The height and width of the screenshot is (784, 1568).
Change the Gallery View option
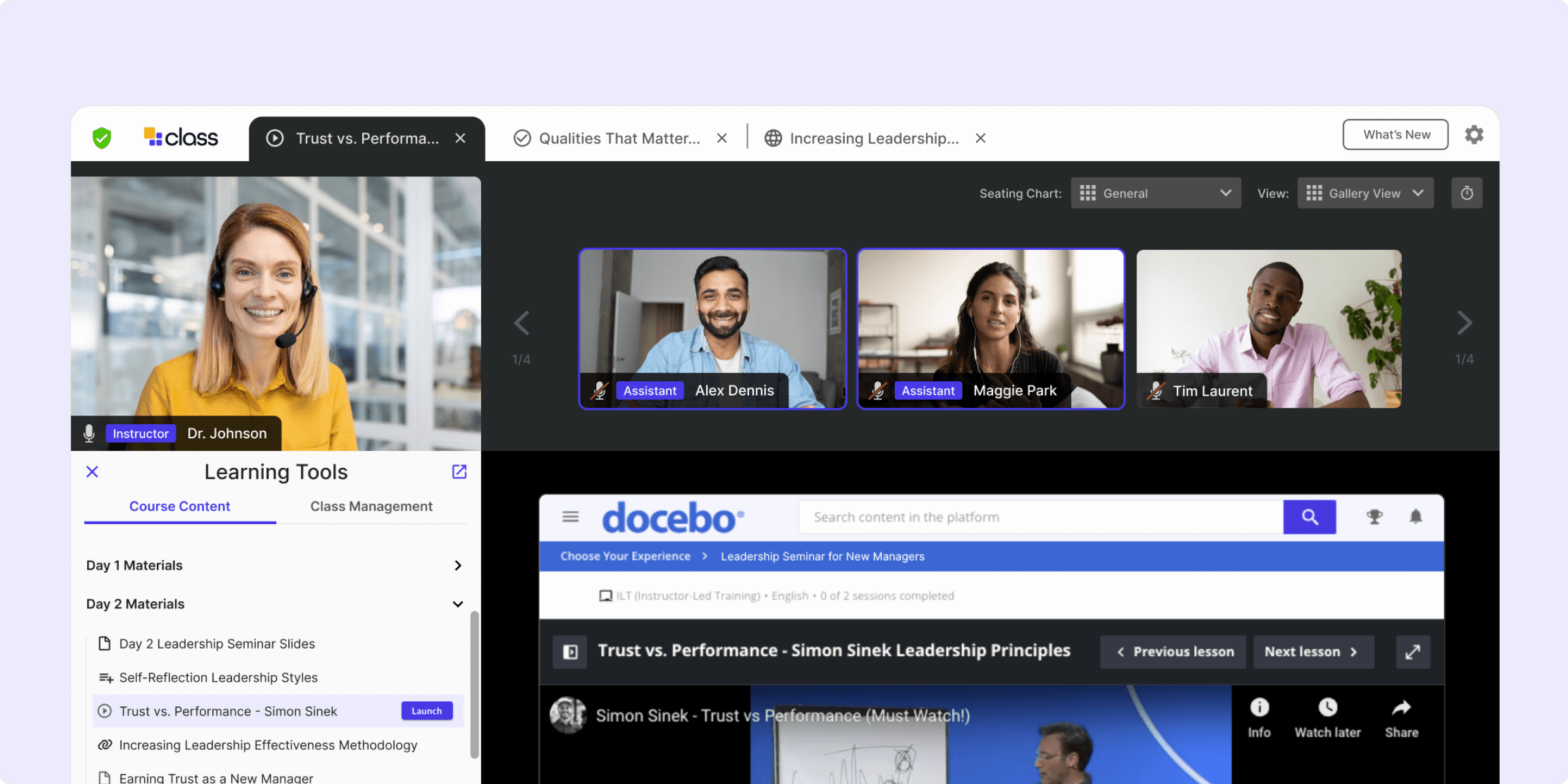1365,193
